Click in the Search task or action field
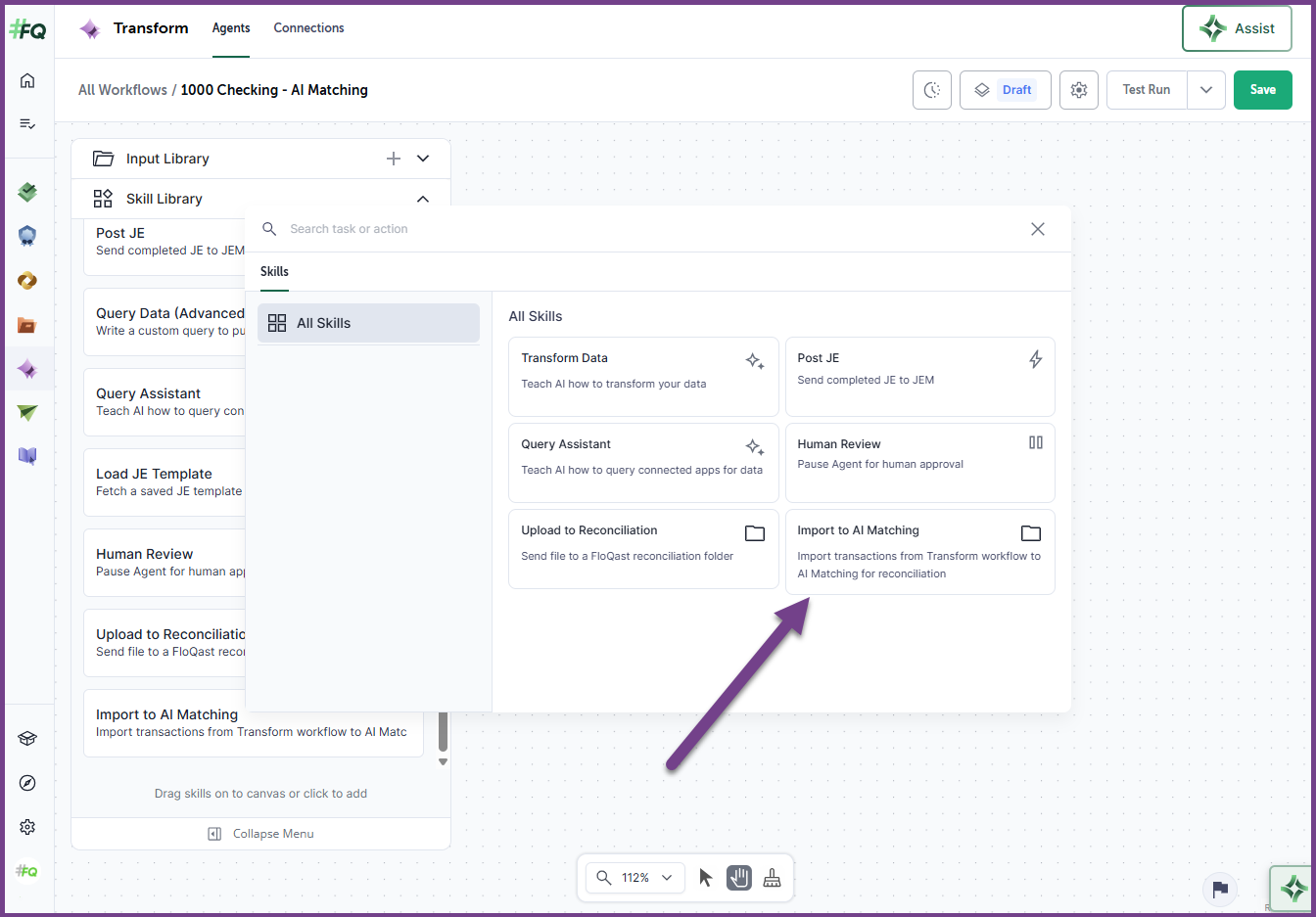 (646, 229)
